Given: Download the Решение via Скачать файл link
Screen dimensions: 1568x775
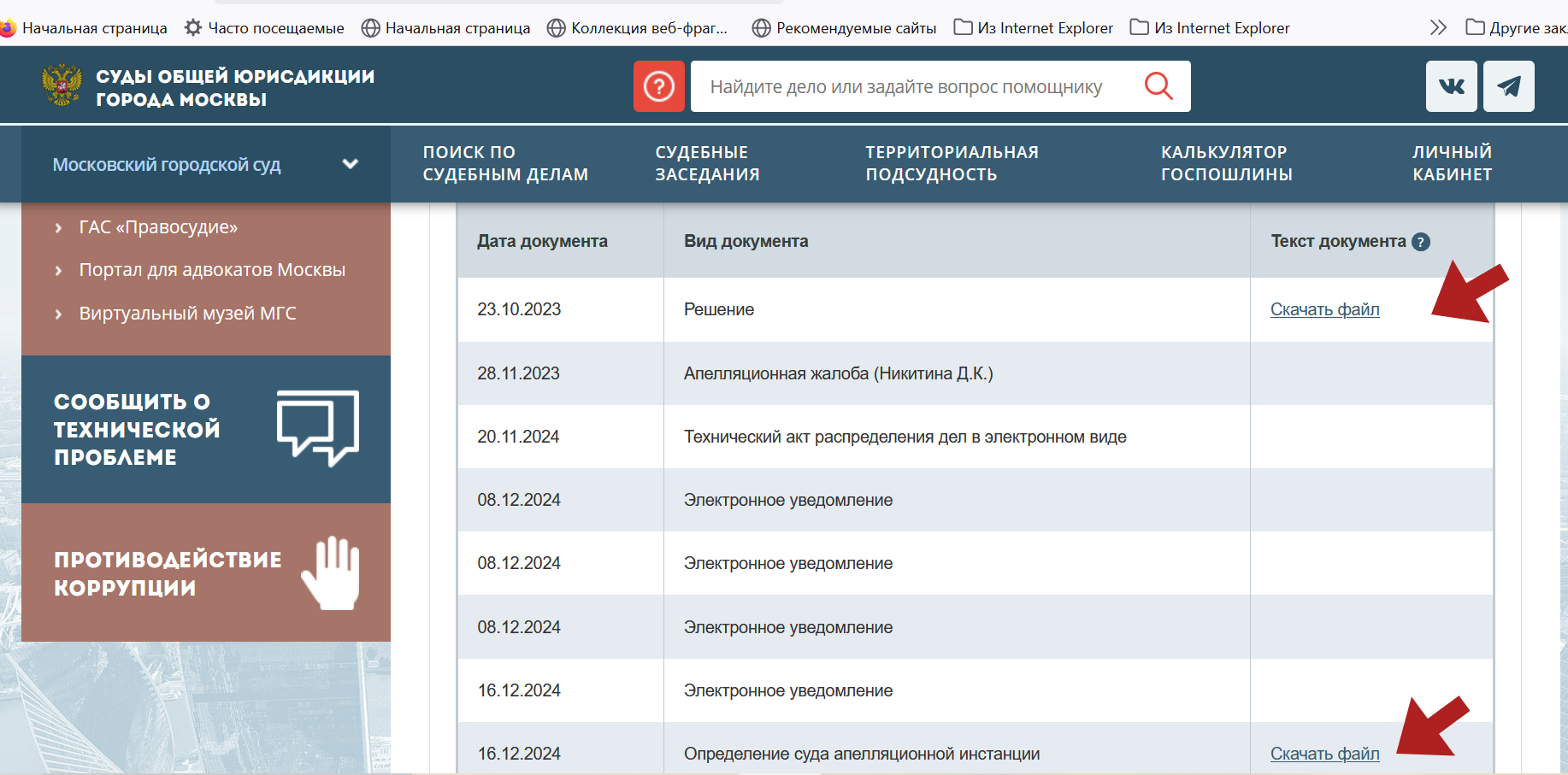Looking at the screenshot, I should click(1324, 309).
